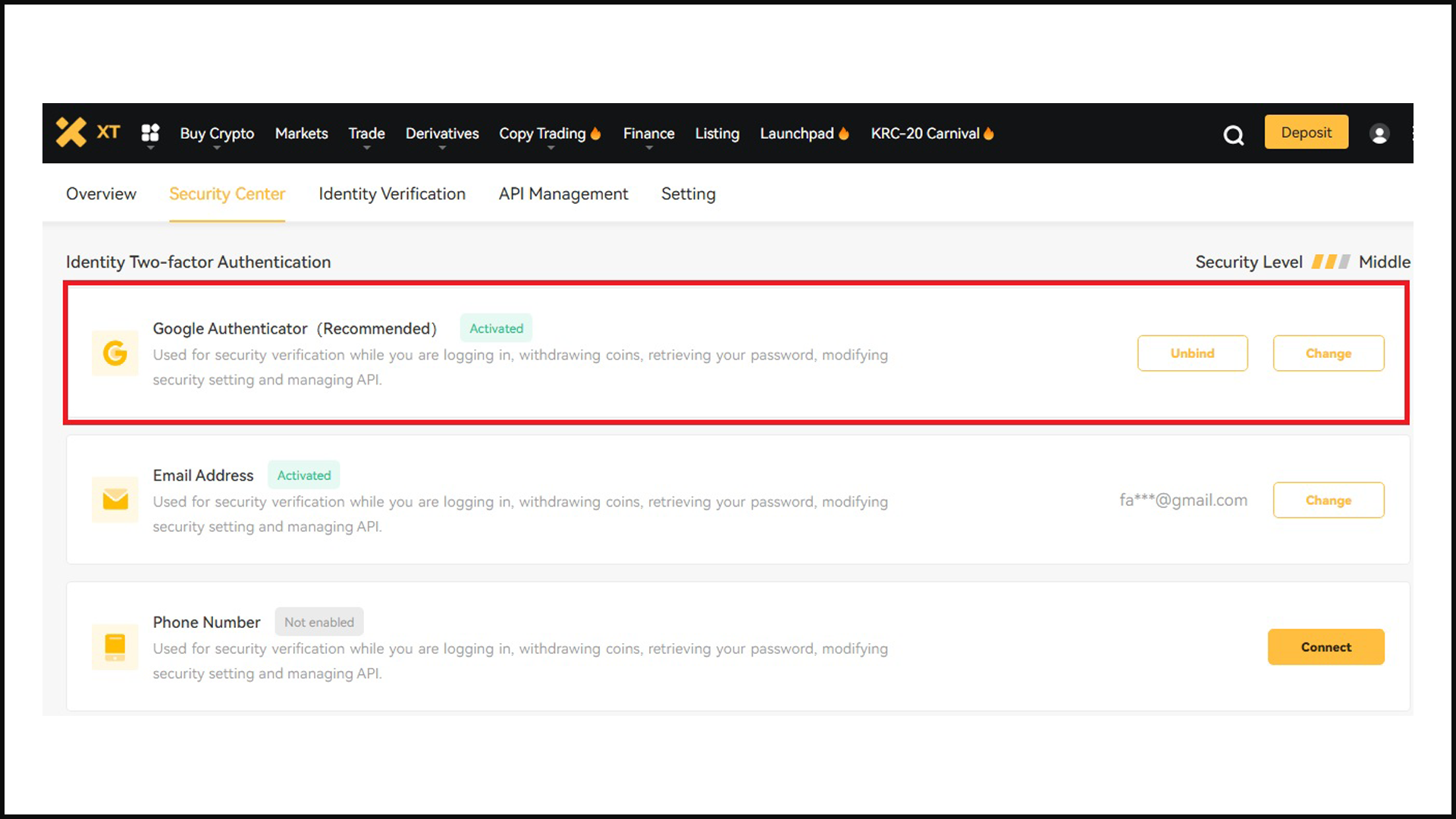The image size is (1456, 819).
Task: Click the user profile icon
Action: [x=1378, y=133]
